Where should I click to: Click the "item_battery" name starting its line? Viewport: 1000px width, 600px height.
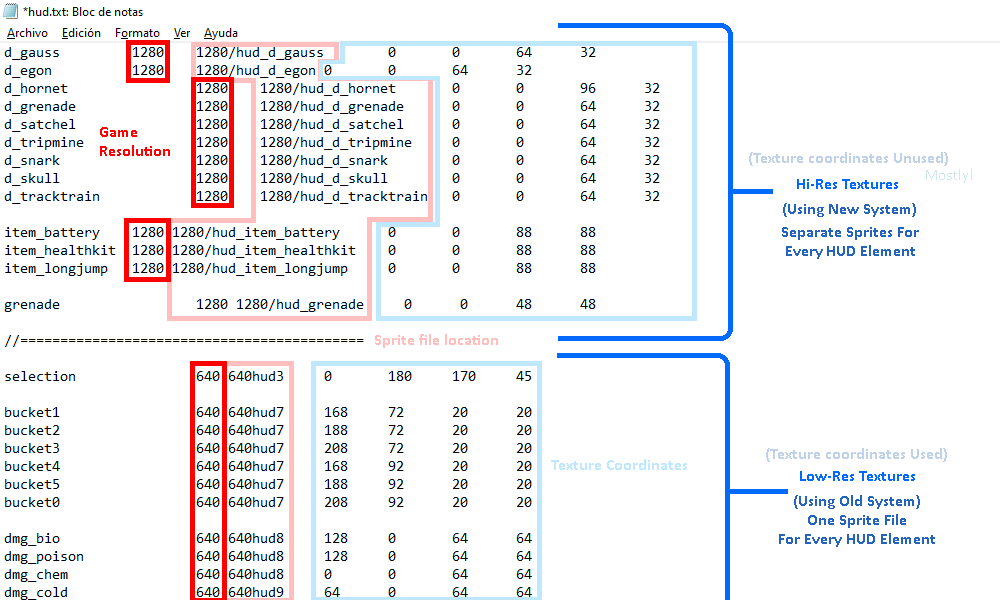pyautogui.click(x=52, y=233)
